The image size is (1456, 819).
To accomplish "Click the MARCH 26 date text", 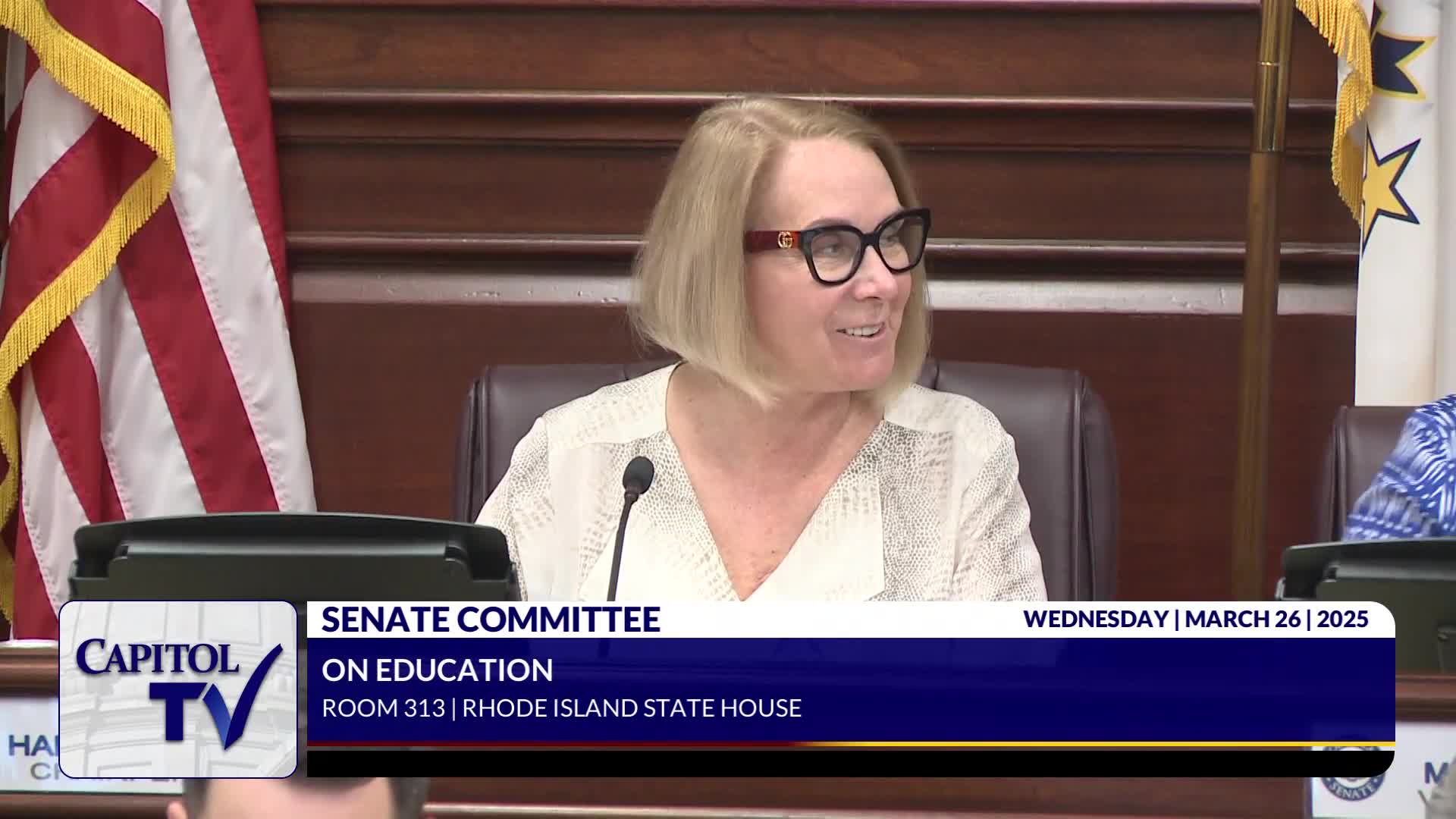I will click(1242, 619).
